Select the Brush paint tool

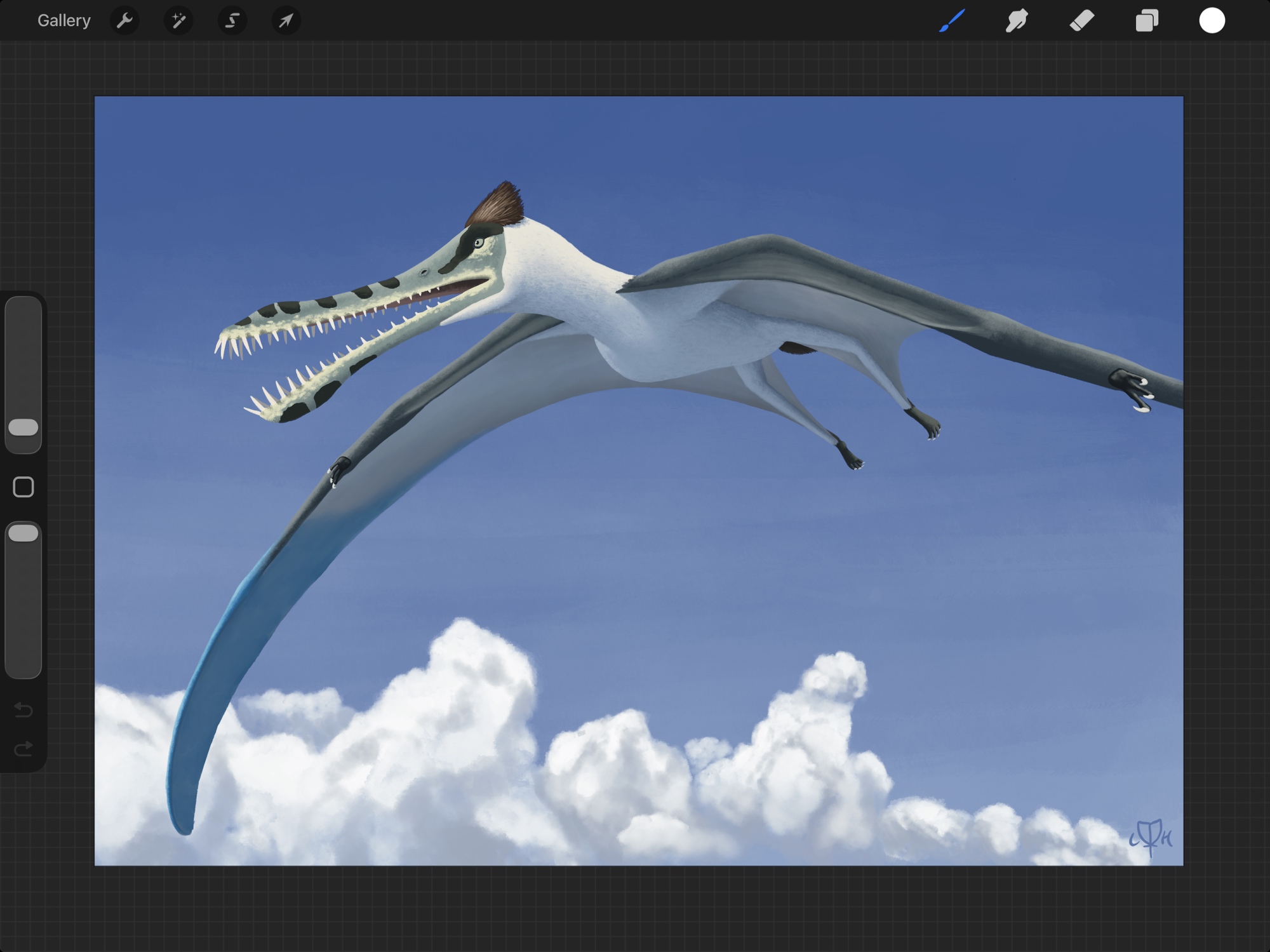952,21
